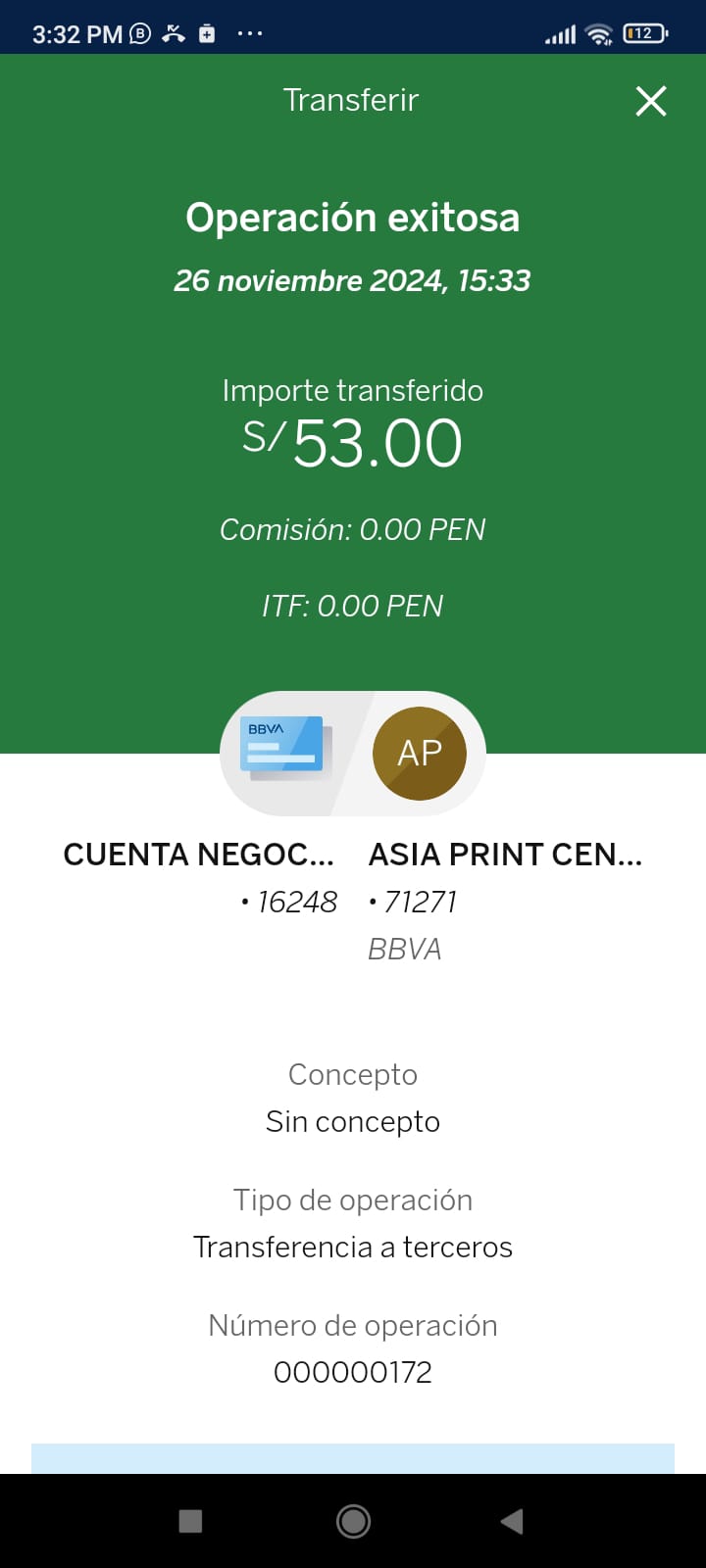
Task: Tap the AP recipient avatar
Action: tap(420, 753)
